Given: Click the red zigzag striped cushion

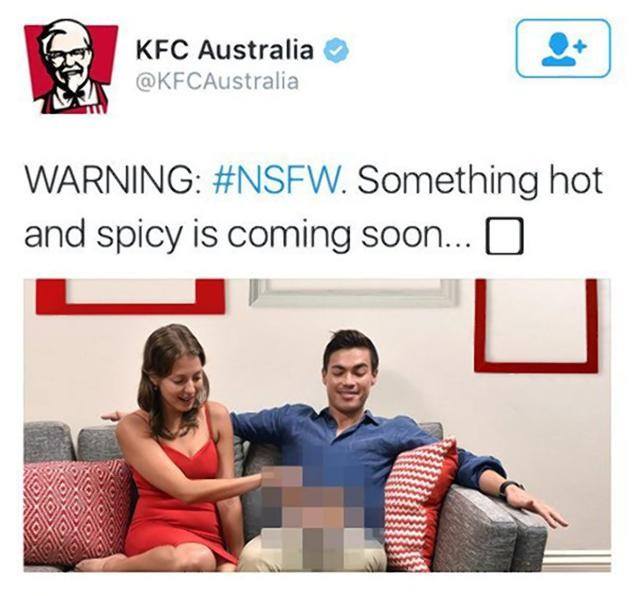Looking at the screenshot, I should click(x=419, y=506).
